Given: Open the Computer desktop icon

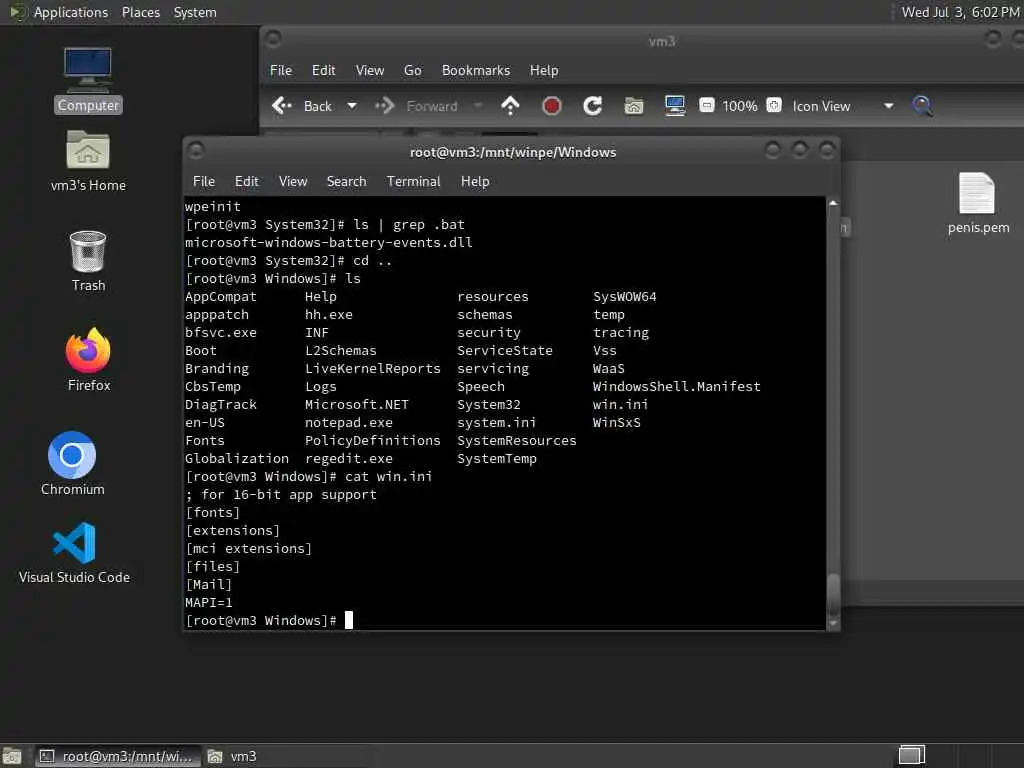Looking at the screenshot, I should tap(88, 79).
